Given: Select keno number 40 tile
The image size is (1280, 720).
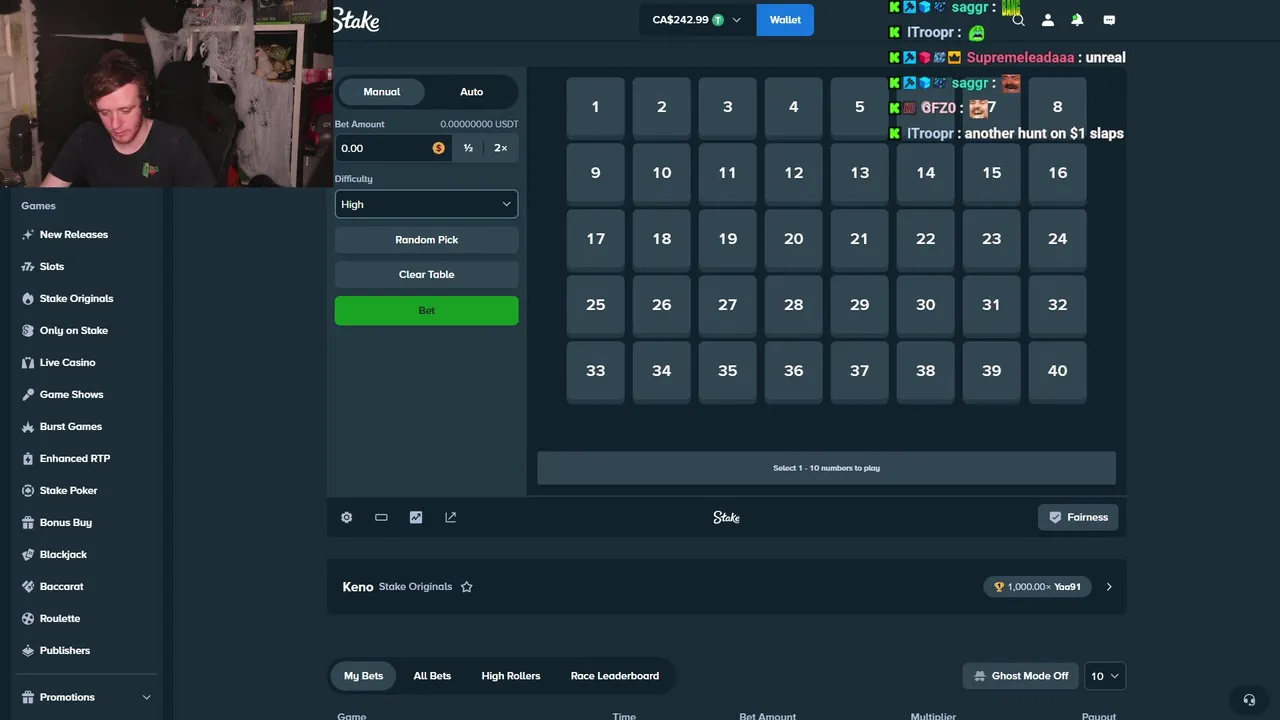Looking at the screenshot, I should [x=1058, y=371].
